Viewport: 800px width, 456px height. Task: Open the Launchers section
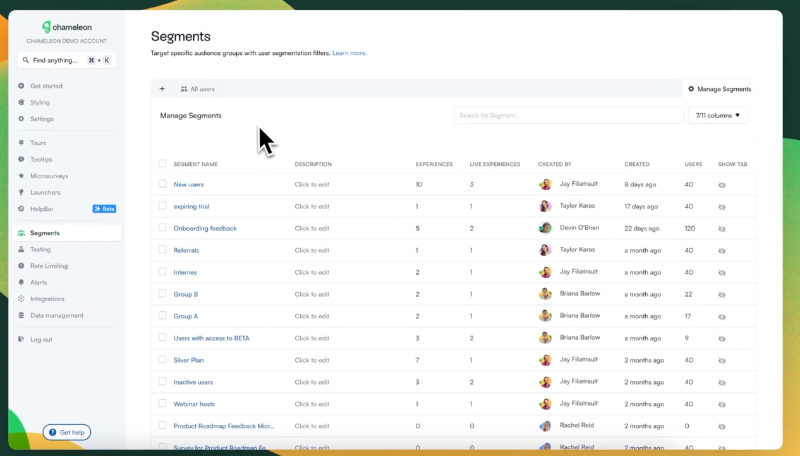pyautogui.click(x=45, y=192)
